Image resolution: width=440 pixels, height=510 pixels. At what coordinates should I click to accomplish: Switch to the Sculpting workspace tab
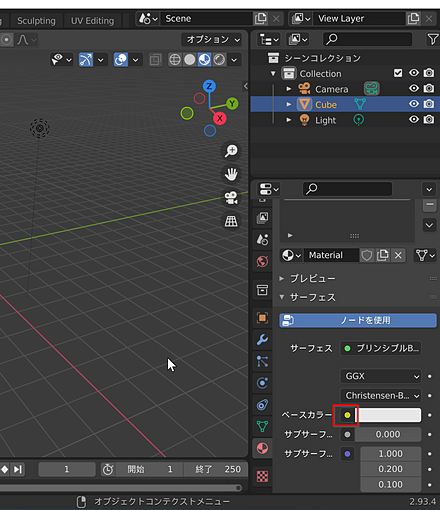point(36,21)
